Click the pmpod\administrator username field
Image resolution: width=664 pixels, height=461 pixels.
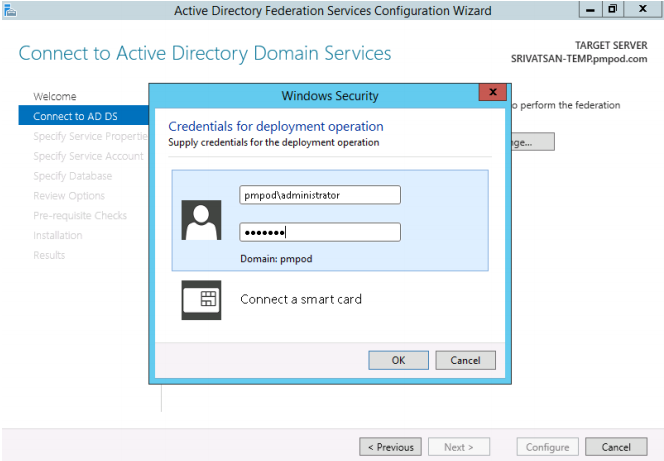320,195
